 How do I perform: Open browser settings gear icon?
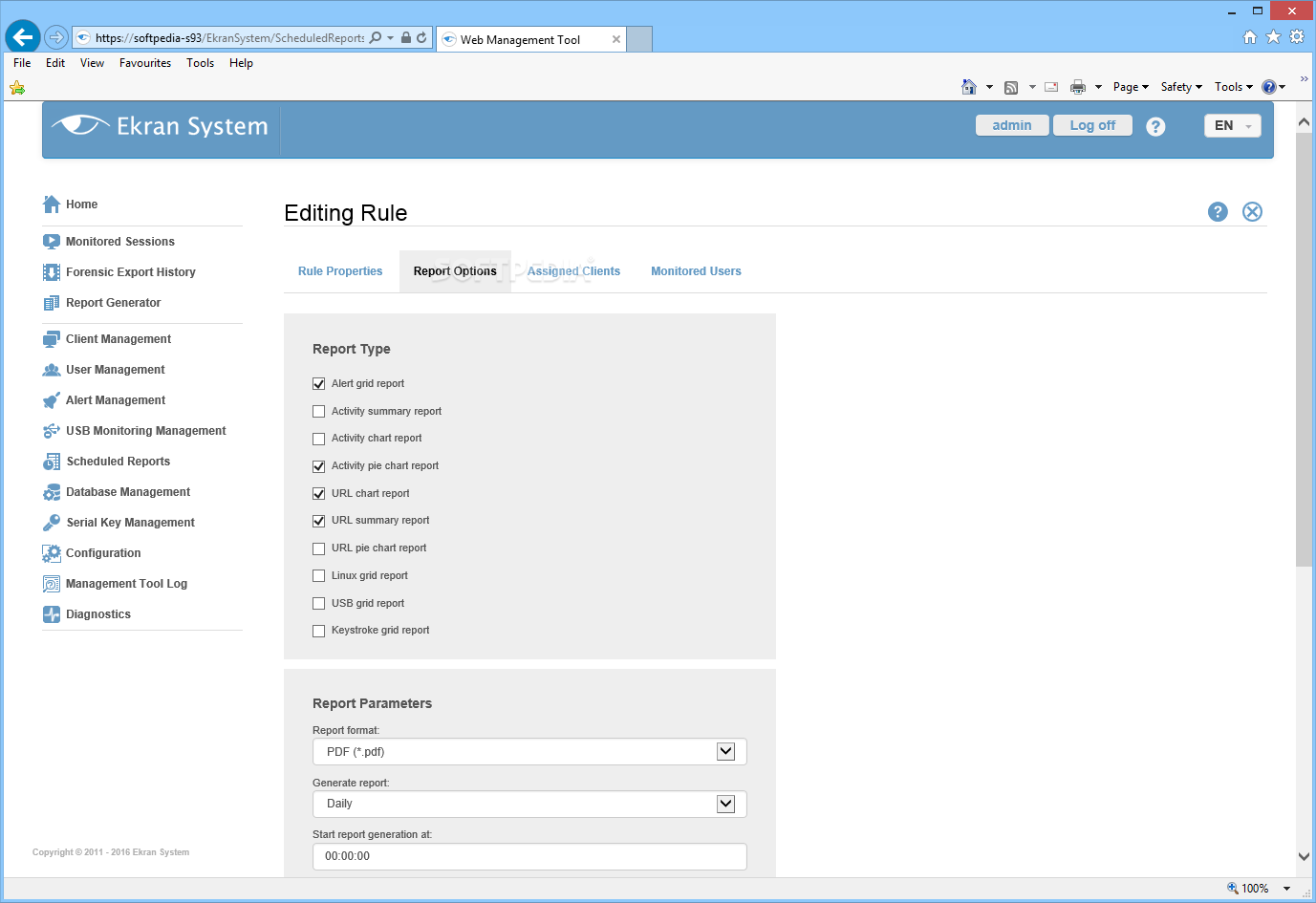tap(1297, 36)
